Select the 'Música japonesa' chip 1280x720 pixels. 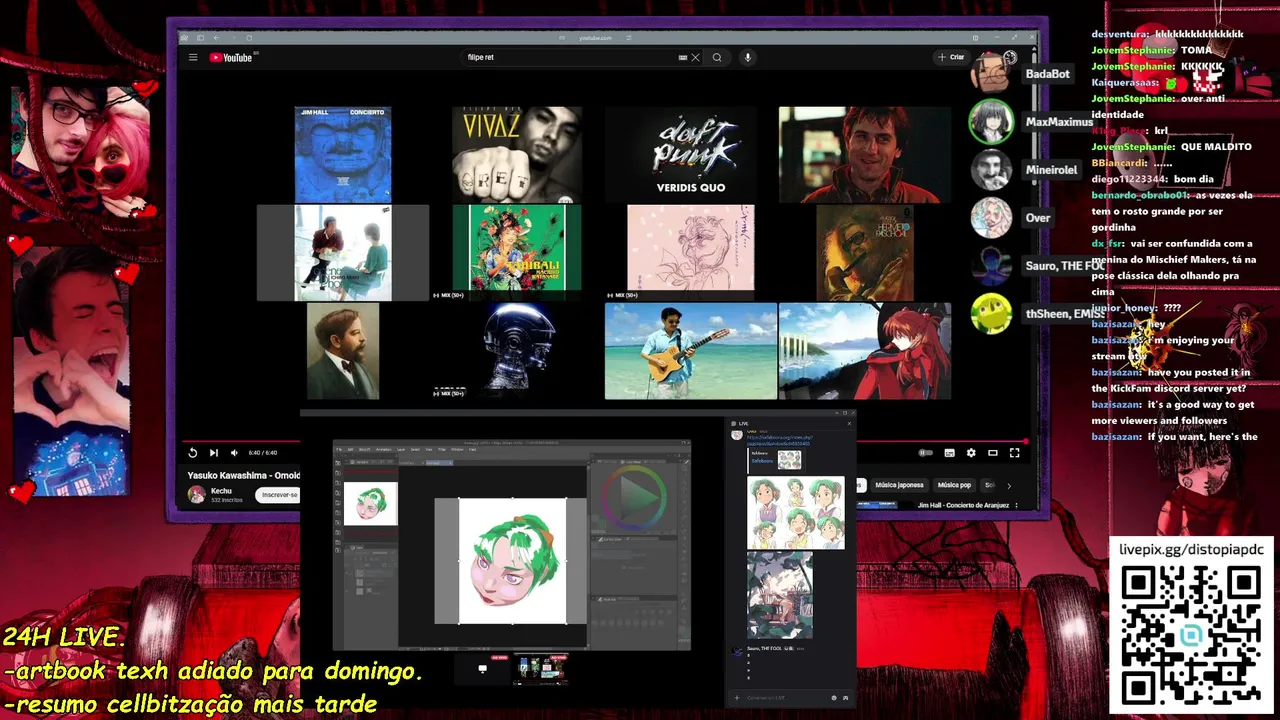coord(899,485)
